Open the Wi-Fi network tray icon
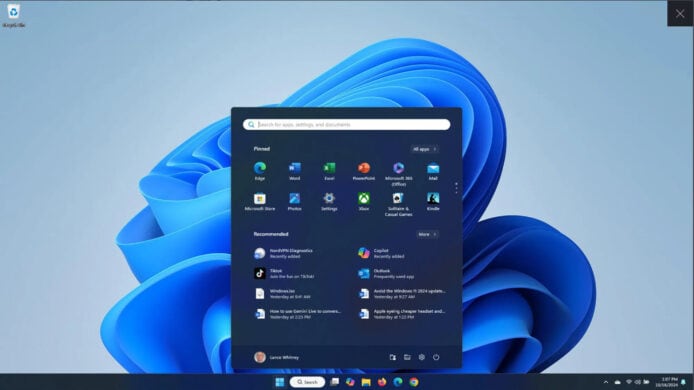This screenshot has width=694, height=390. click(629, 382)
